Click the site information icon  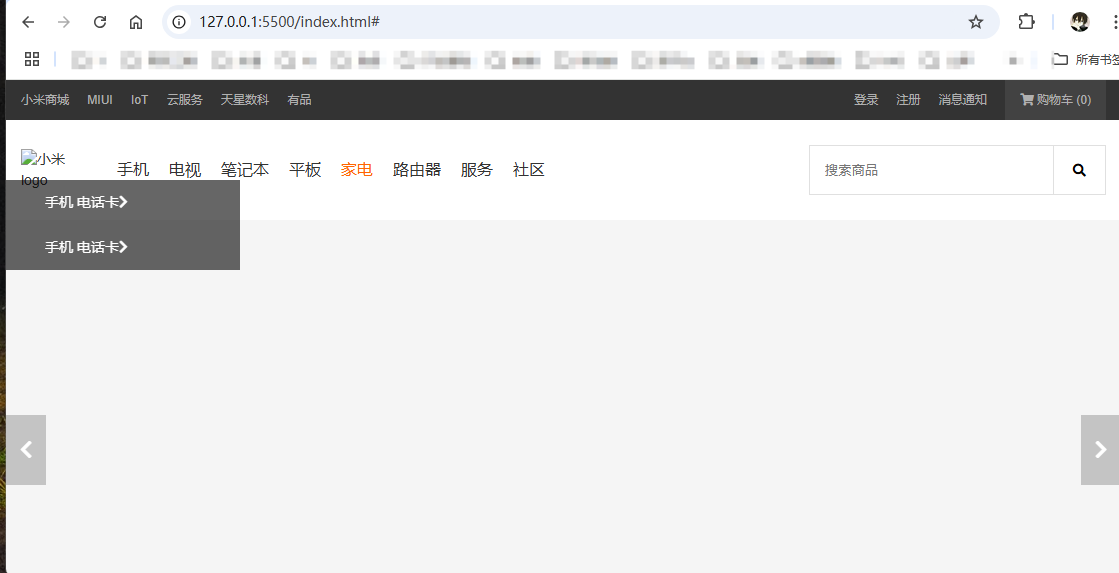coord(179,22)
